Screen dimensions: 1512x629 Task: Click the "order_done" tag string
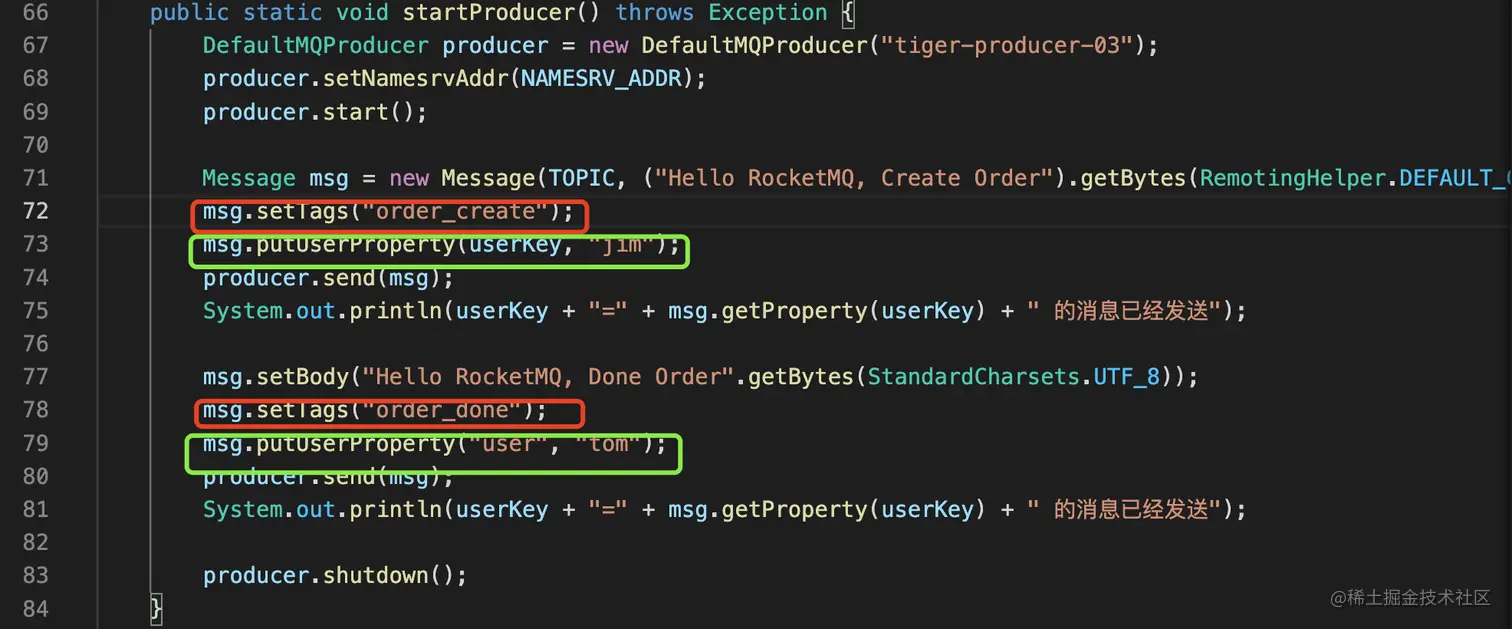tap(442, 410)
